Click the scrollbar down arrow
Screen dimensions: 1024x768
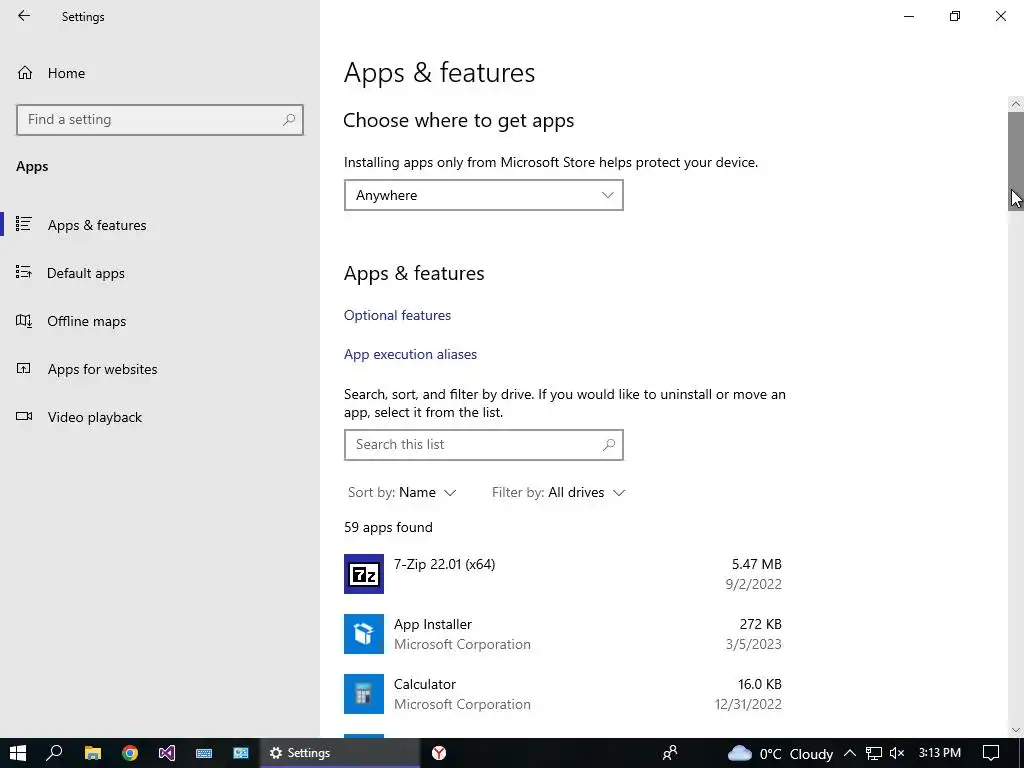(1016, 730)
